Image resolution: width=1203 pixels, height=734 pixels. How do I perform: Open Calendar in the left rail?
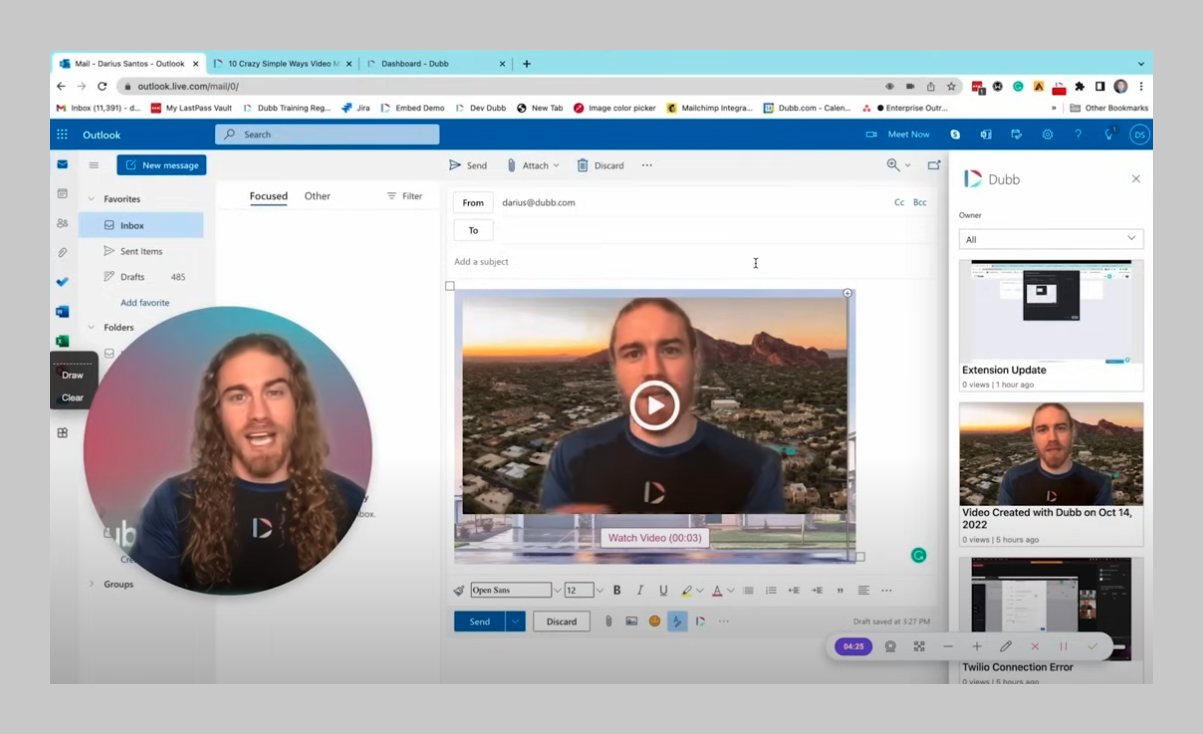[62, 193]
